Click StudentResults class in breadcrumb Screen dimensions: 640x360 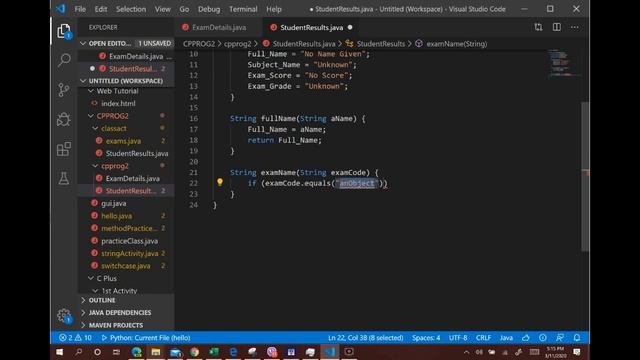point(380,44)
